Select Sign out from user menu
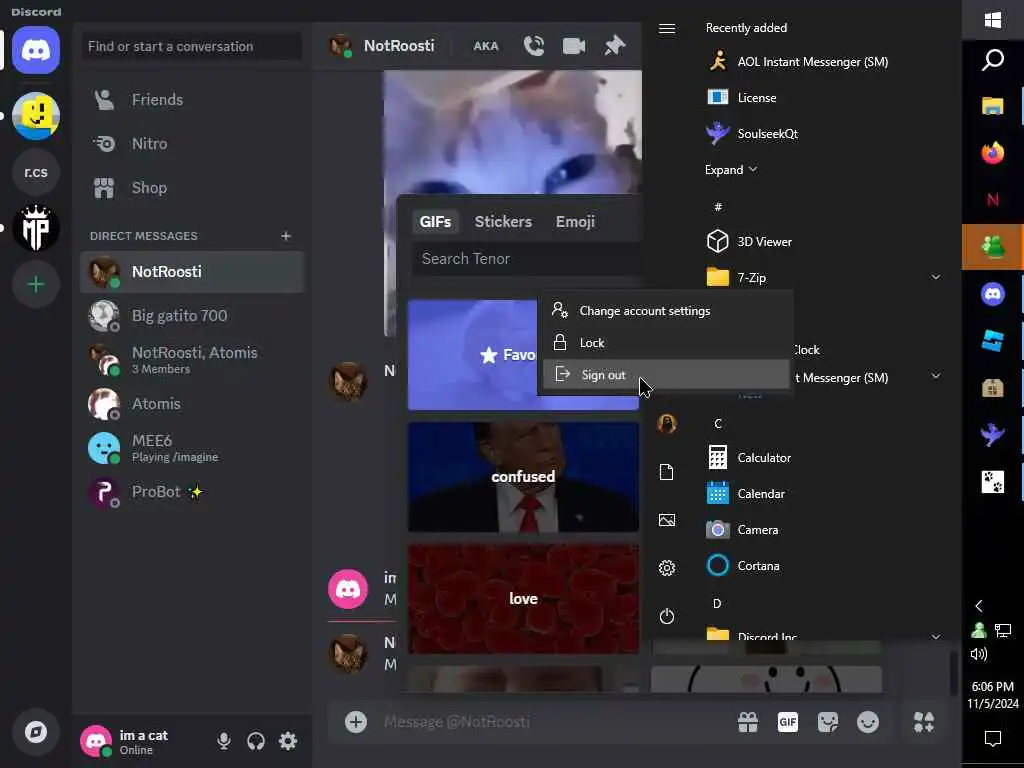The height and width of the screenshot is (768, 1024). (x=665, y=375)
